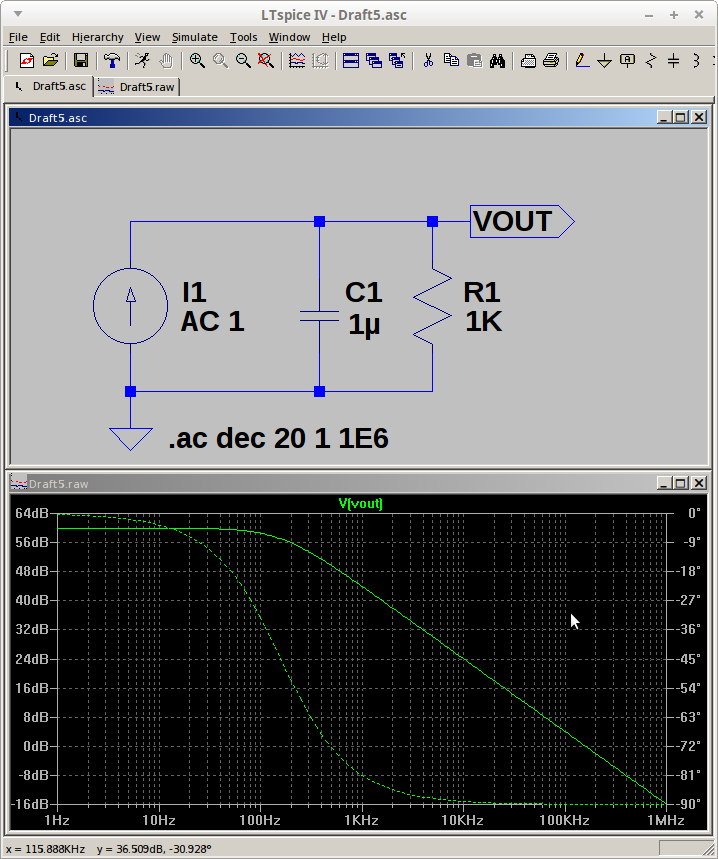Click the 1MHz frequency axis label
This screenshot has height=859, width=718.
pyautogui.click(x=665, y=820)
